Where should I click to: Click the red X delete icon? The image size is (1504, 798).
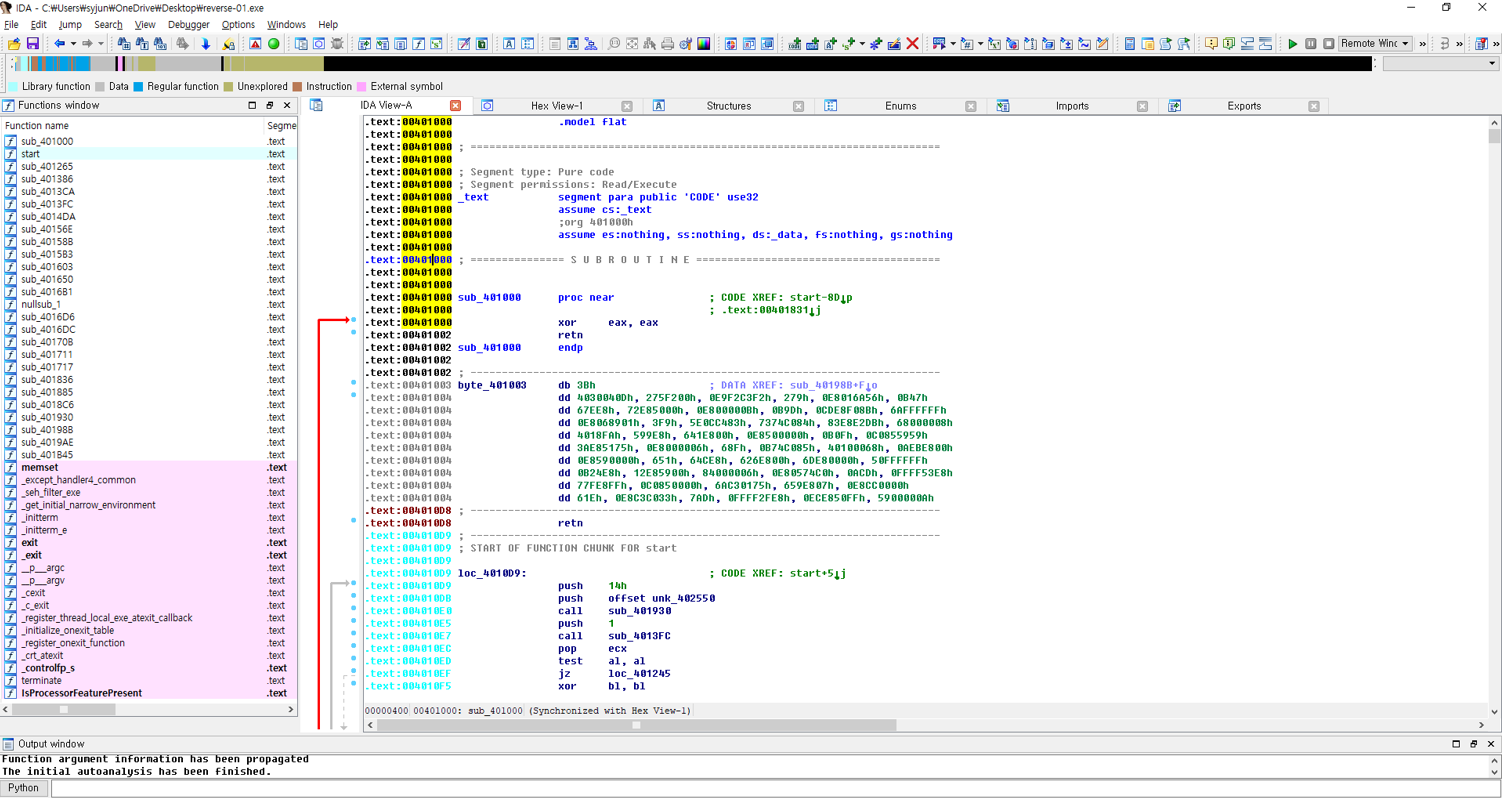(912, 44)
